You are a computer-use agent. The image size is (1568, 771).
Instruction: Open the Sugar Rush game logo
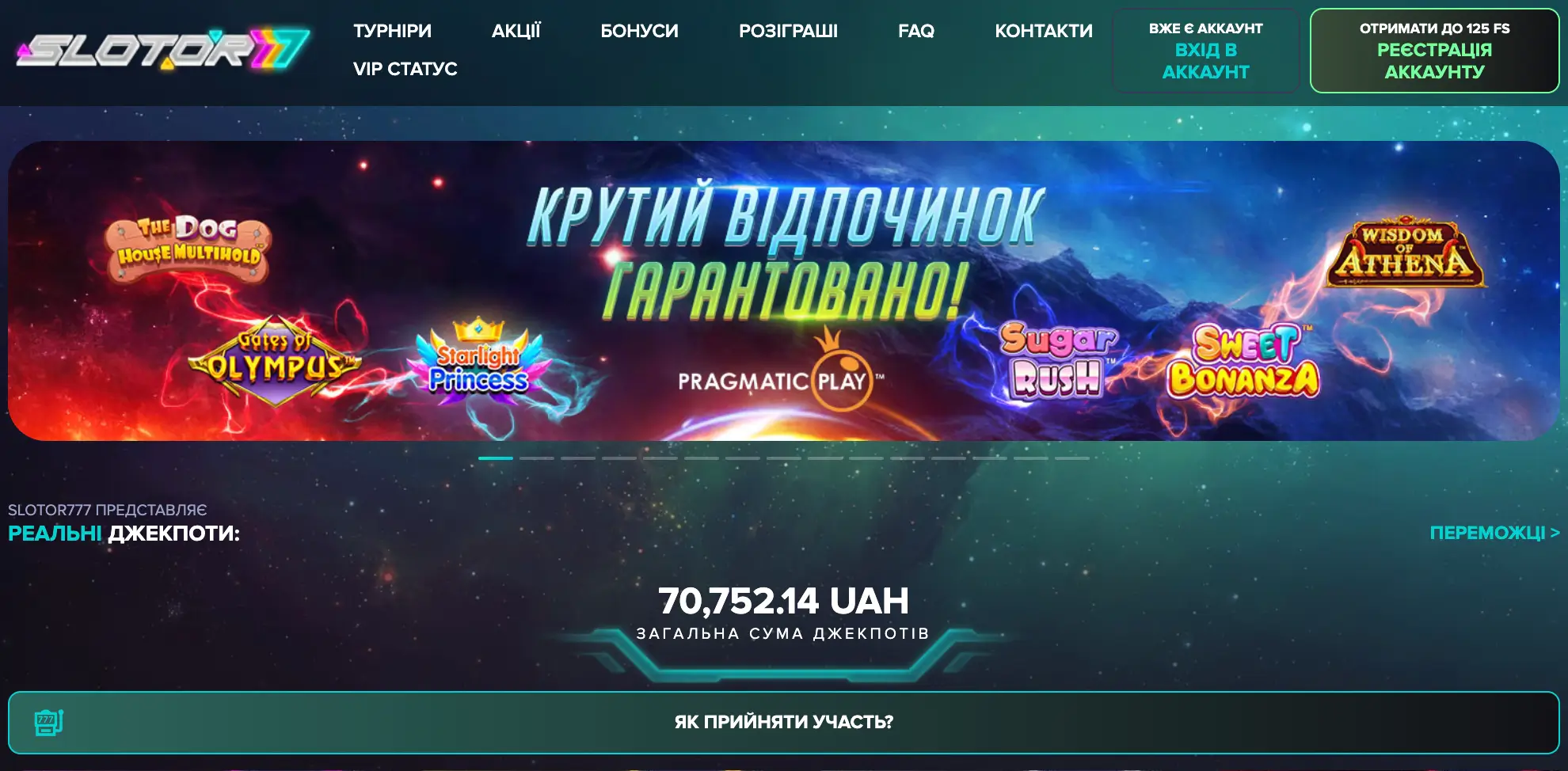[x=1058, y=359]
